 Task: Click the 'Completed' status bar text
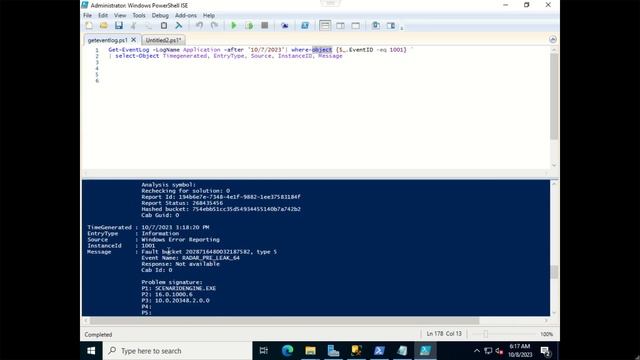click(x=98, y=334)
